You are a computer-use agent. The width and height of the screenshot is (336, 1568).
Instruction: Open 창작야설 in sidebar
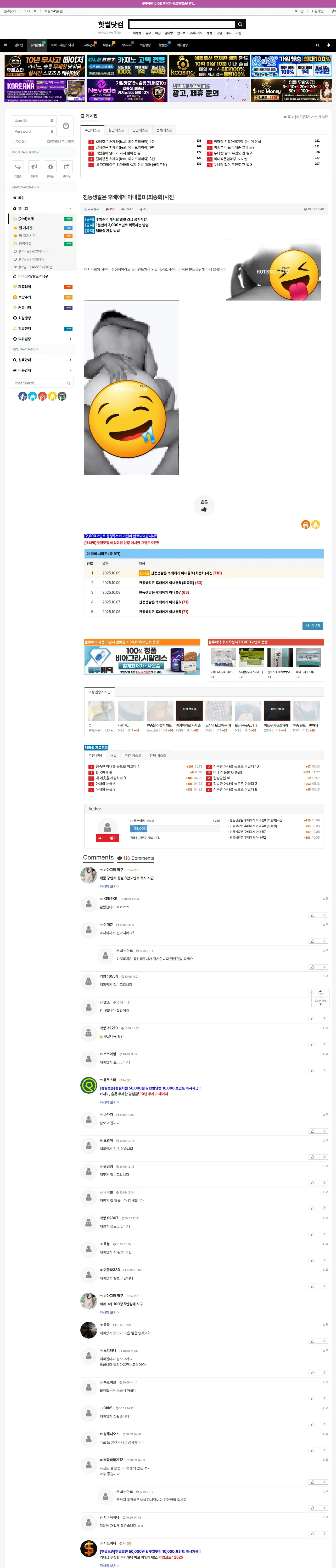pyautogui.click(x=25, y=244)
